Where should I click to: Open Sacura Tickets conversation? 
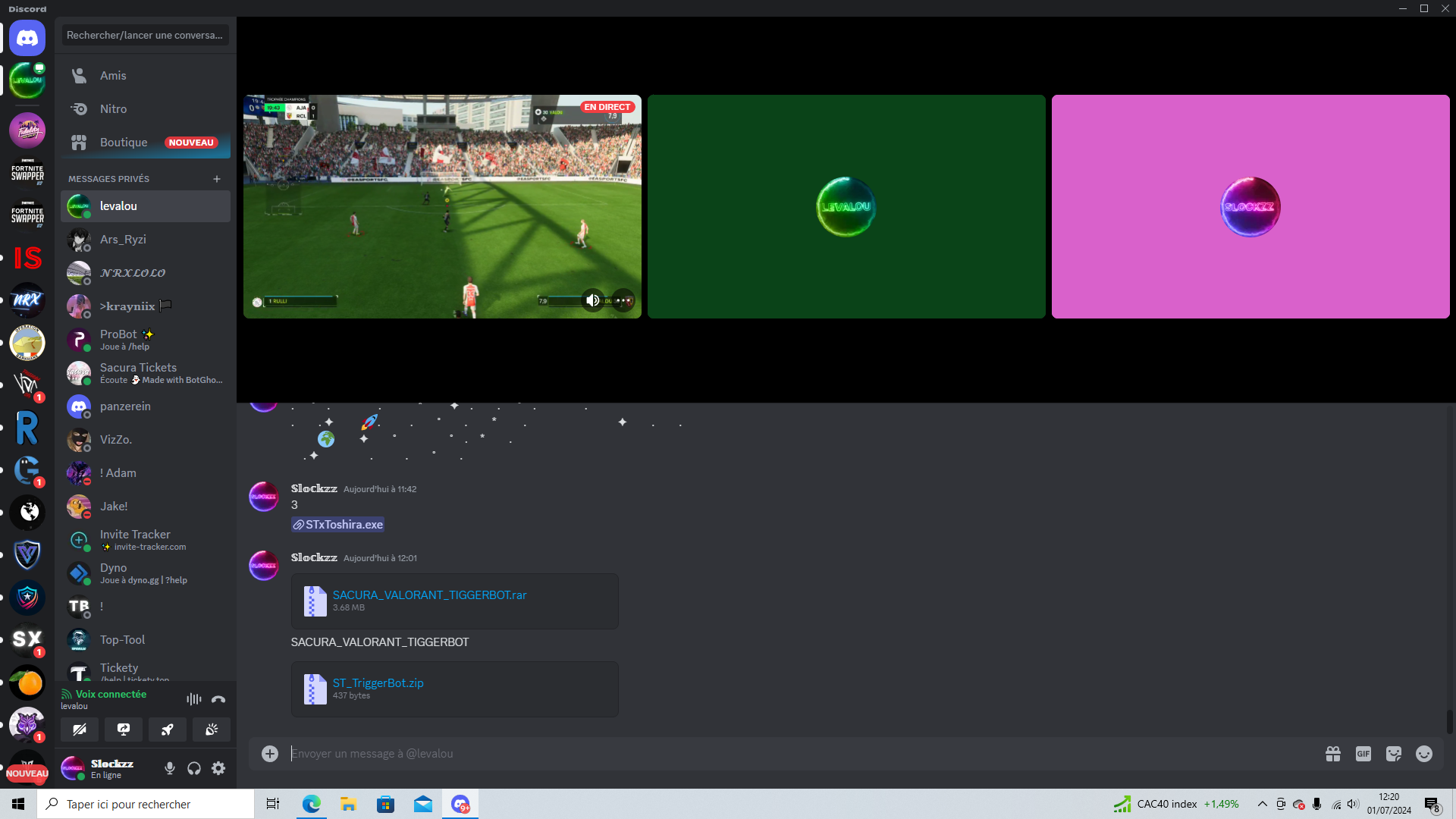(x=146, y=373)
